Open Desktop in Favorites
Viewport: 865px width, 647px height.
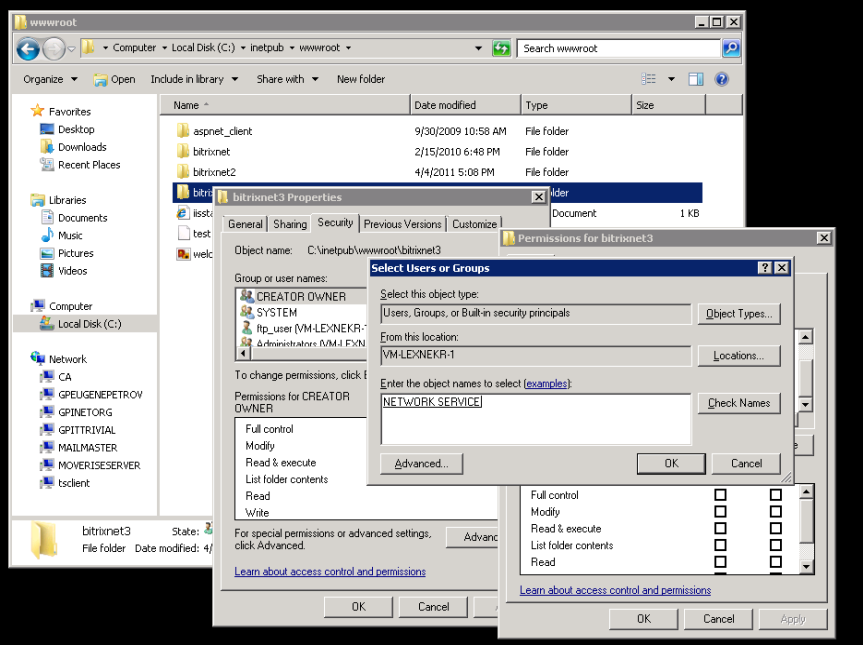76,129
